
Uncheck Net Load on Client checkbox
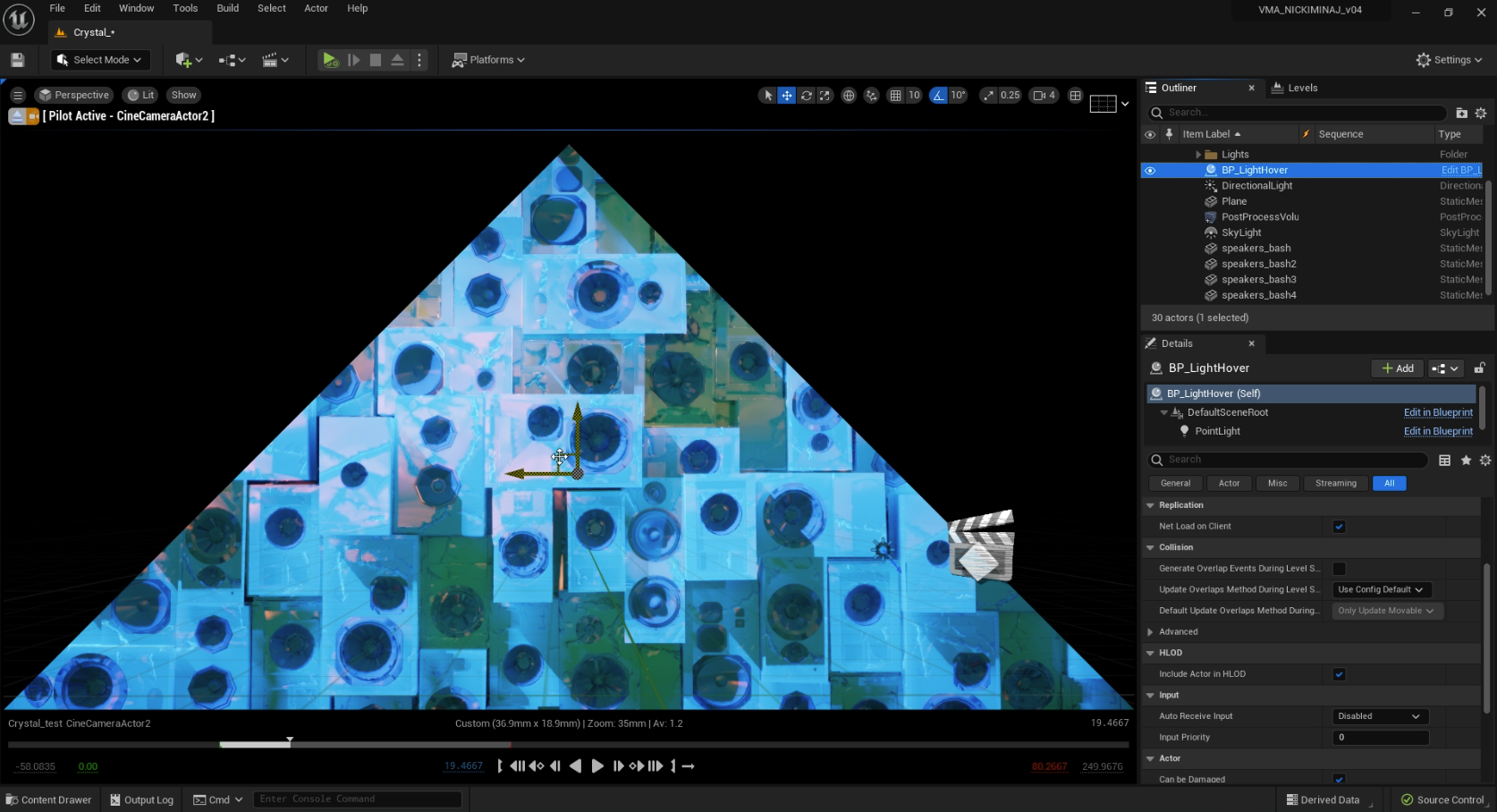[1339, 527]
